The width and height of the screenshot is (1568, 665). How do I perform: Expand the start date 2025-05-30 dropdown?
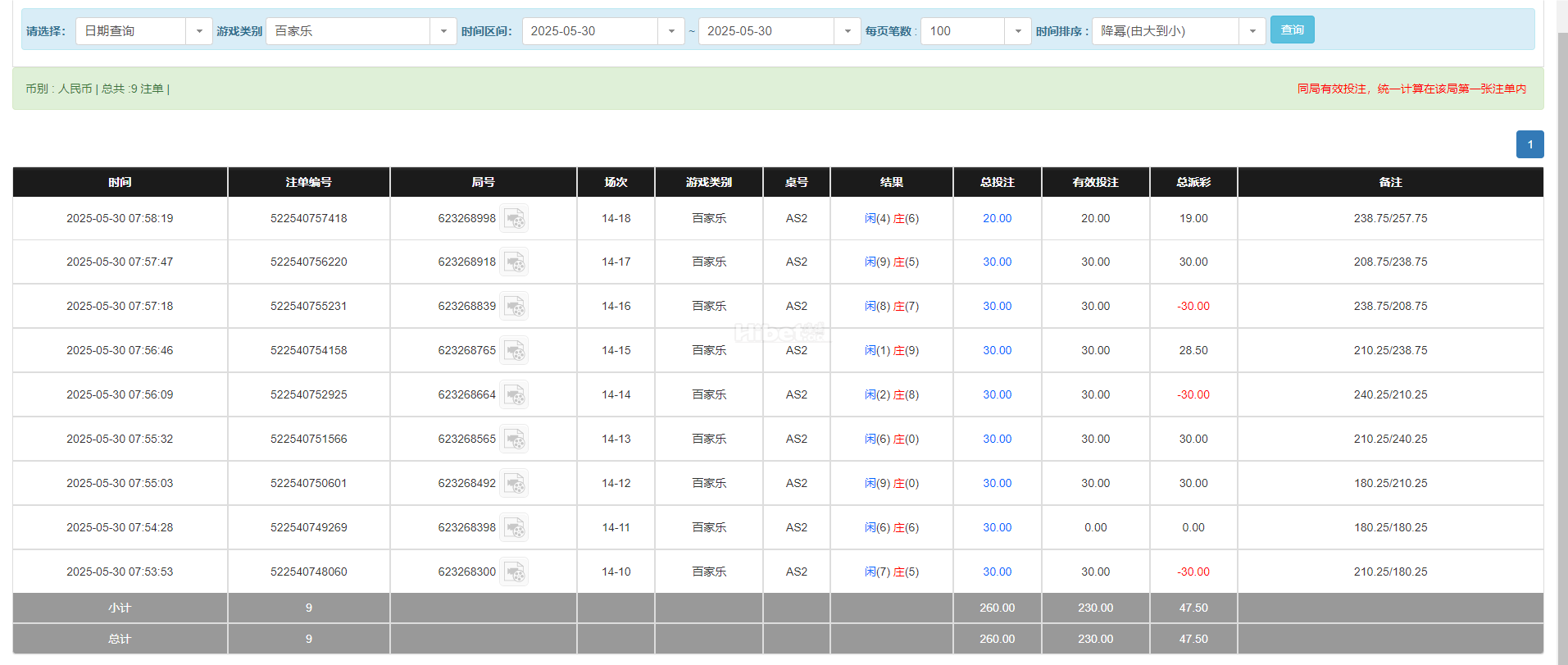coord(670,31)
